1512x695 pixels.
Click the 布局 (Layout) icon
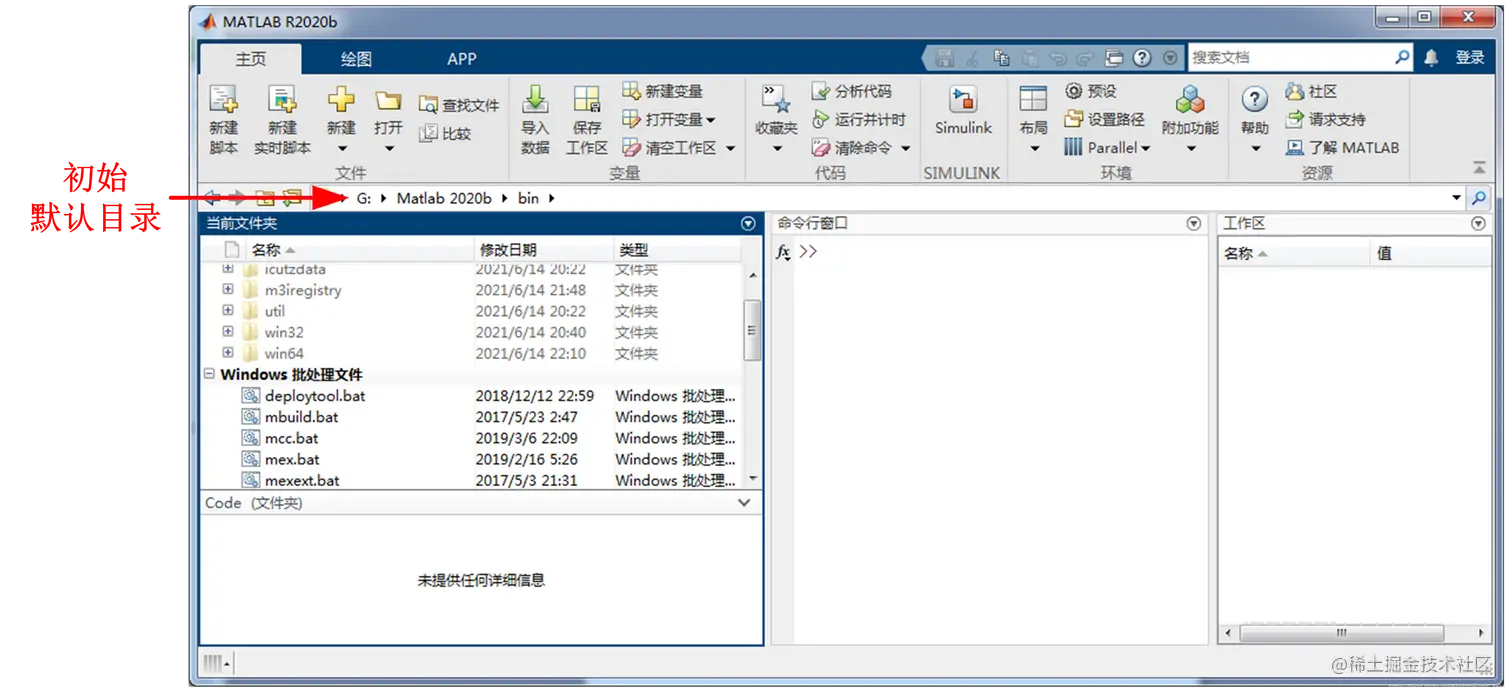tap(1033, 98)
